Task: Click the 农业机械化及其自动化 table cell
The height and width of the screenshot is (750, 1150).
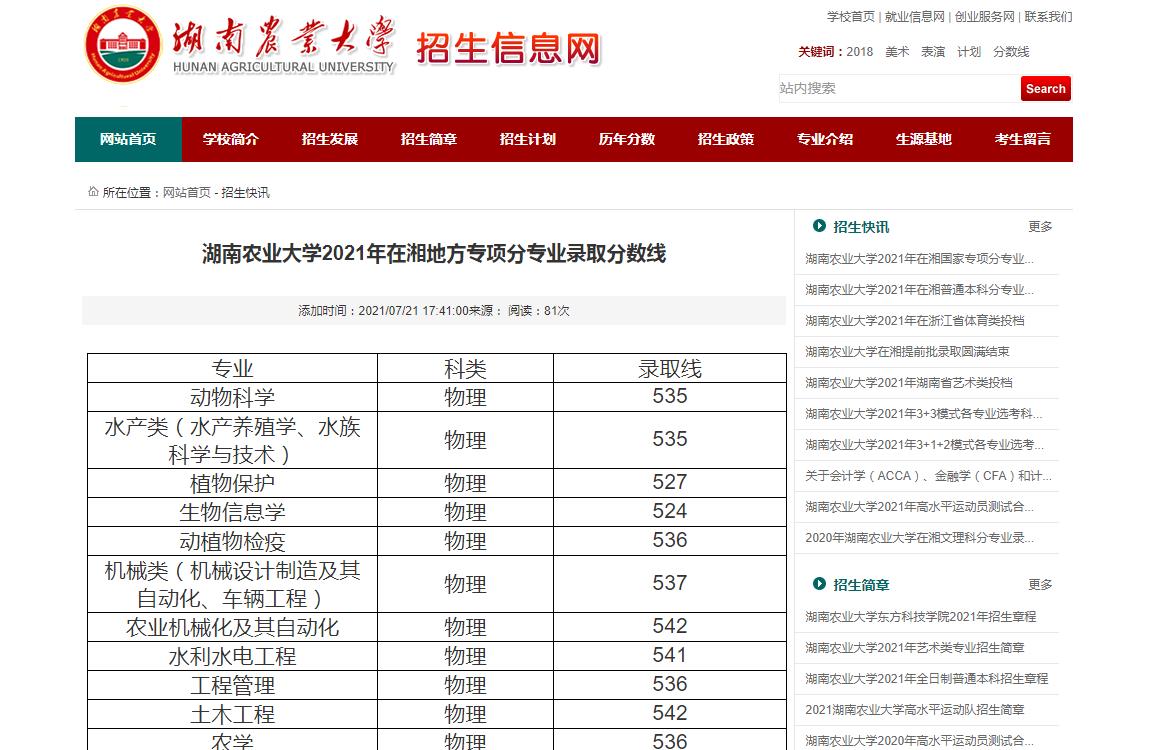Action: coord(232,627)
